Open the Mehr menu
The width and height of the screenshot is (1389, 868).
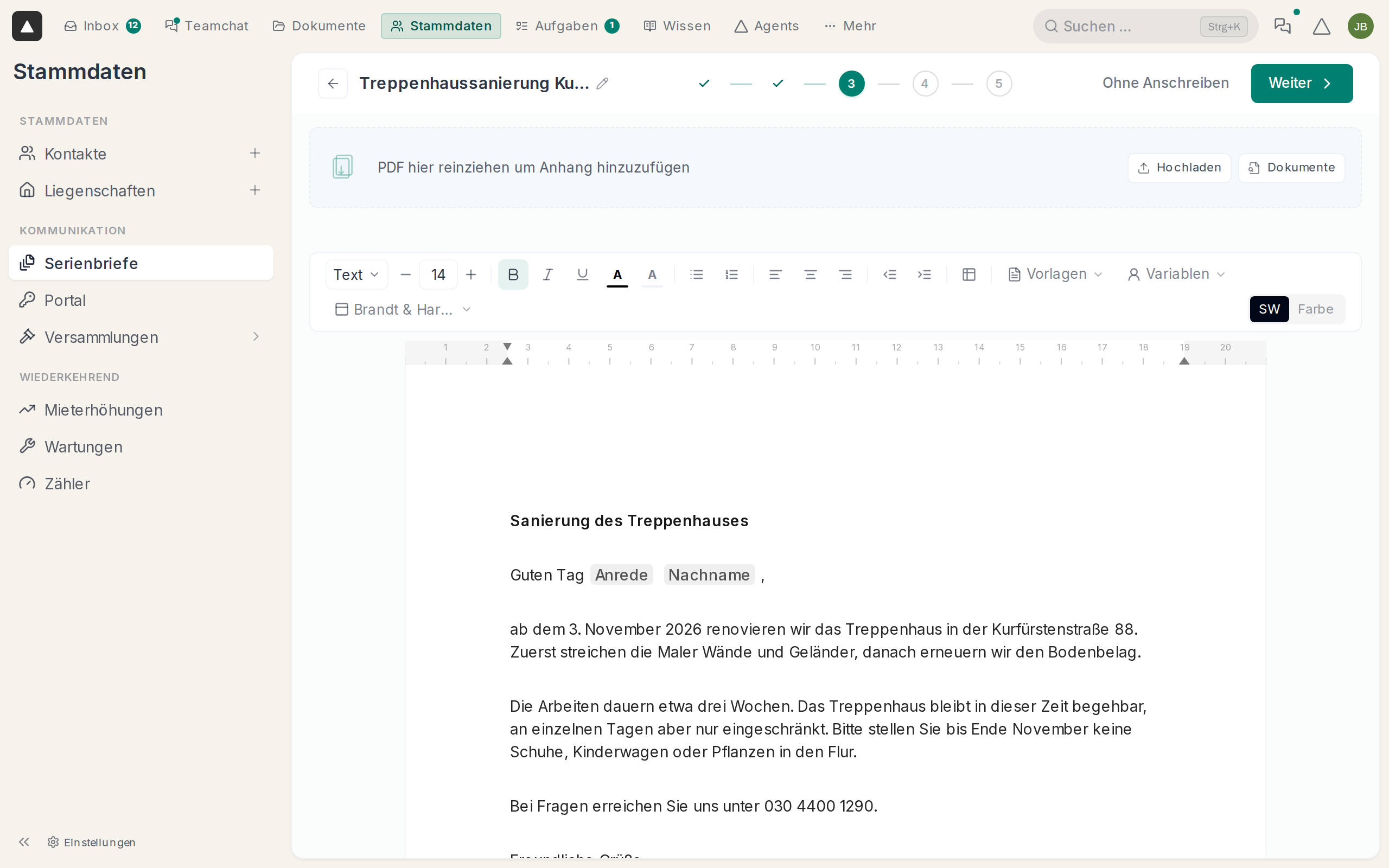(850, 26)
